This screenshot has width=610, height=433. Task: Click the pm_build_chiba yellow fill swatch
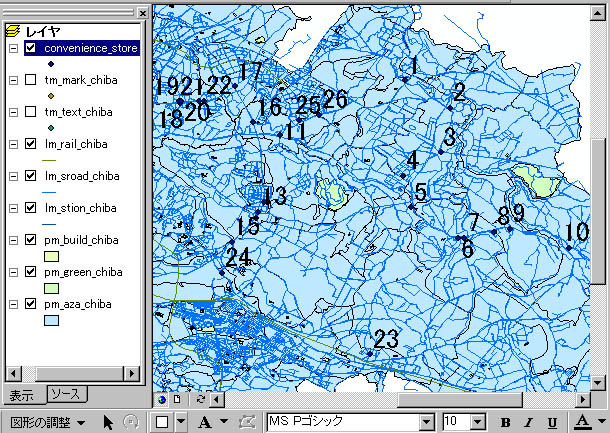point(51,256)
